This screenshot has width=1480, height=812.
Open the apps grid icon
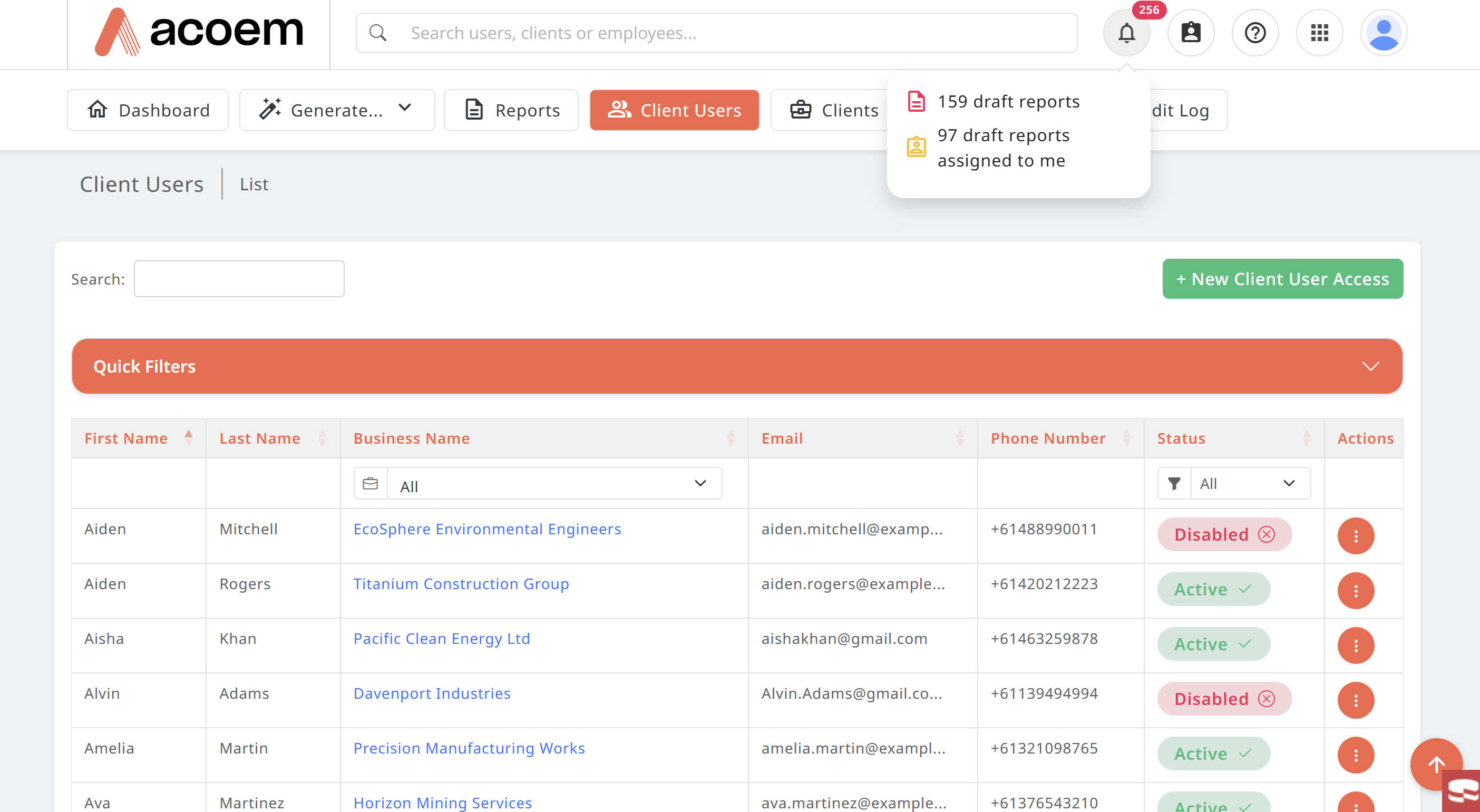pos(1319,33)
